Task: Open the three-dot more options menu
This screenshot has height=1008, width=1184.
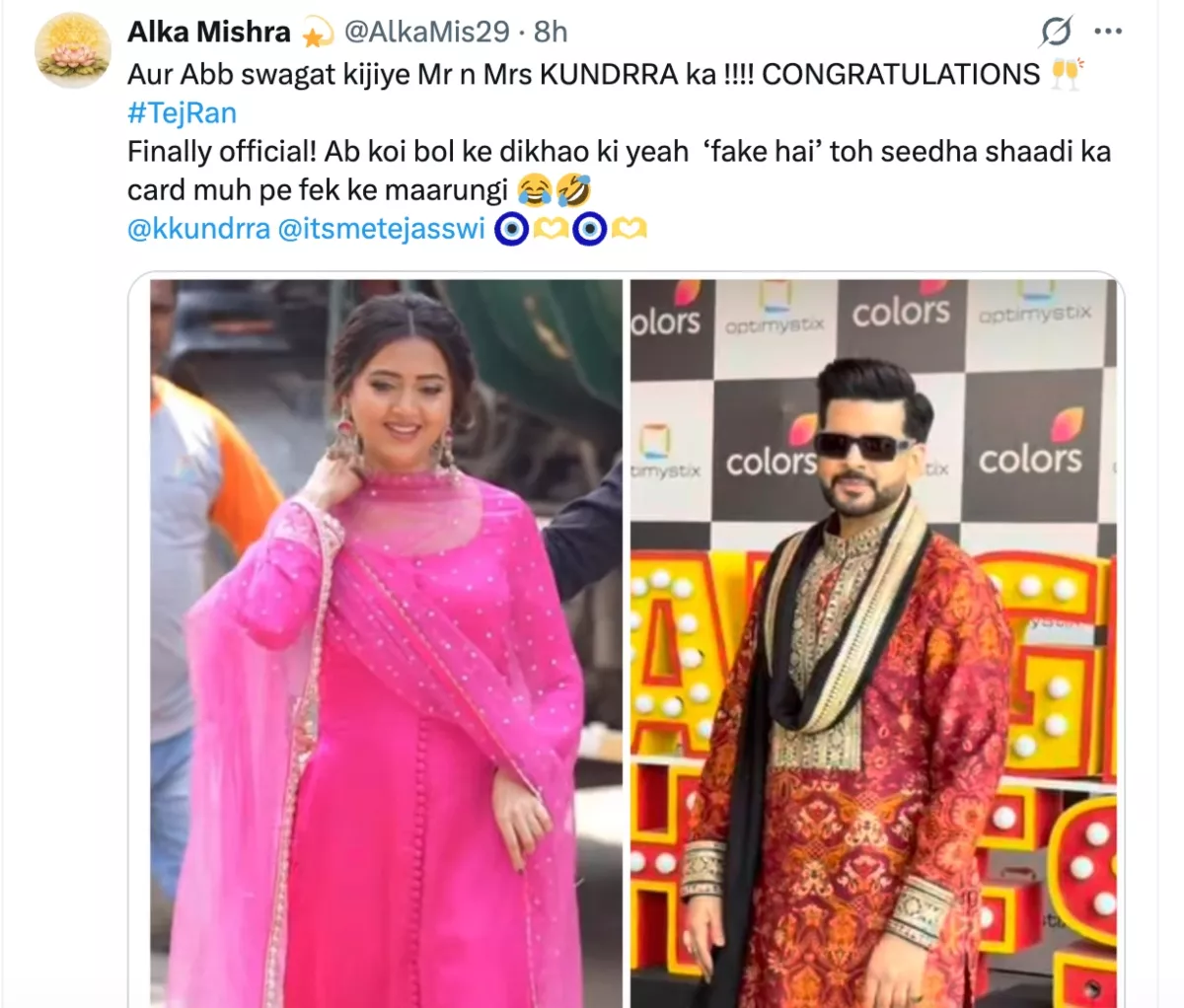Action: click(1109, 33)
